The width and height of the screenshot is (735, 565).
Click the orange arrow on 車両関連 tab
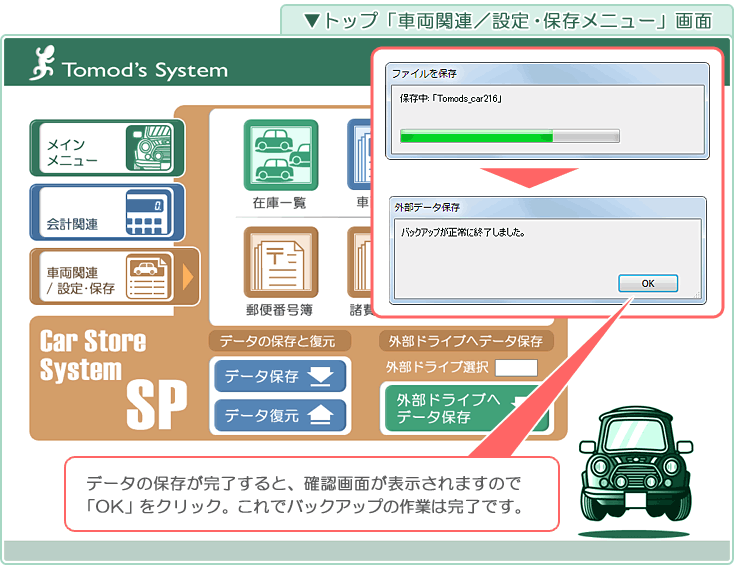pos(188,277)
